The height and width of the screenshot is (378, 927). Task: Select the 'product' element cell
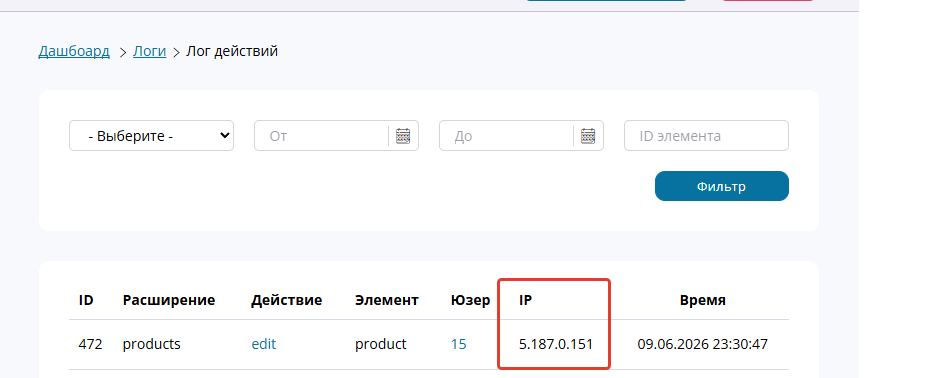(381, 344)
